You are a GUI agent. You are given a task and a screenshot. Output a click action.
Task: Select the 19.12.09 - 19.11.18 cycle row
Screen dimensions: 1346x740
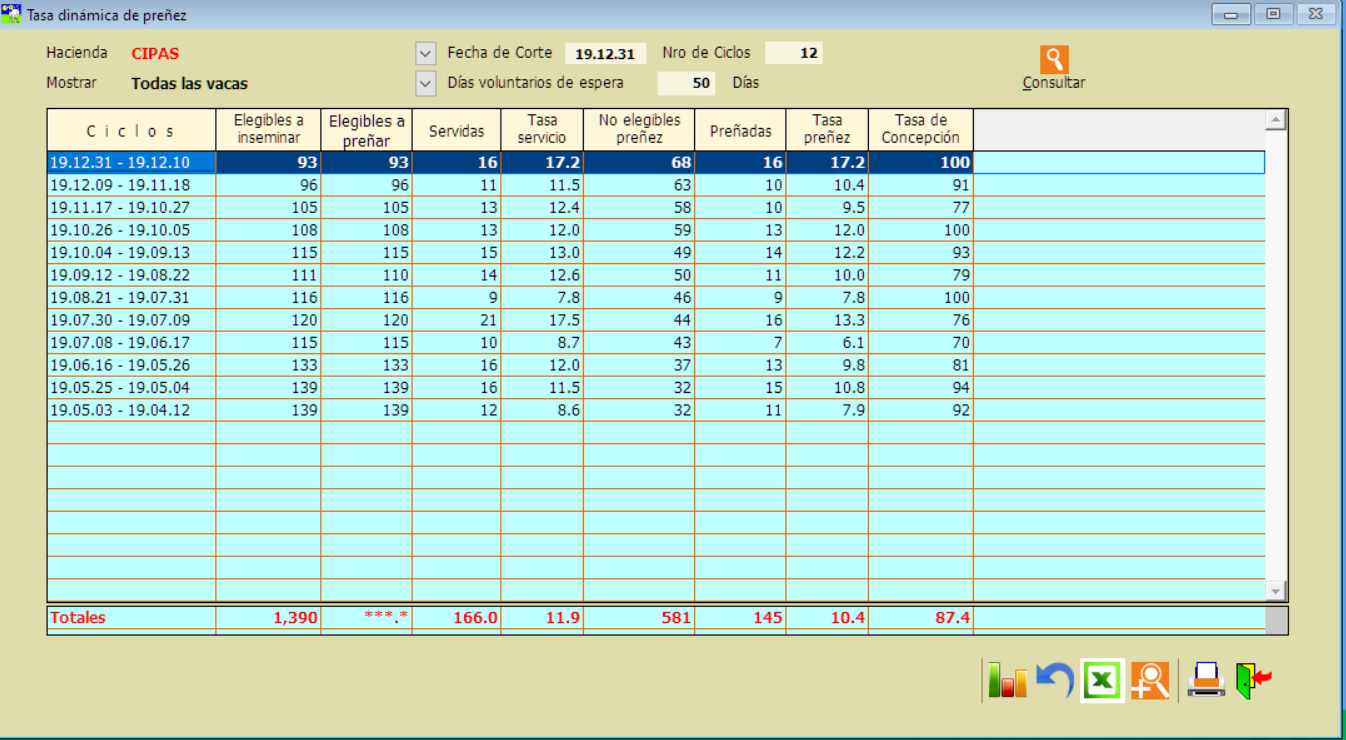pos(120,185)
